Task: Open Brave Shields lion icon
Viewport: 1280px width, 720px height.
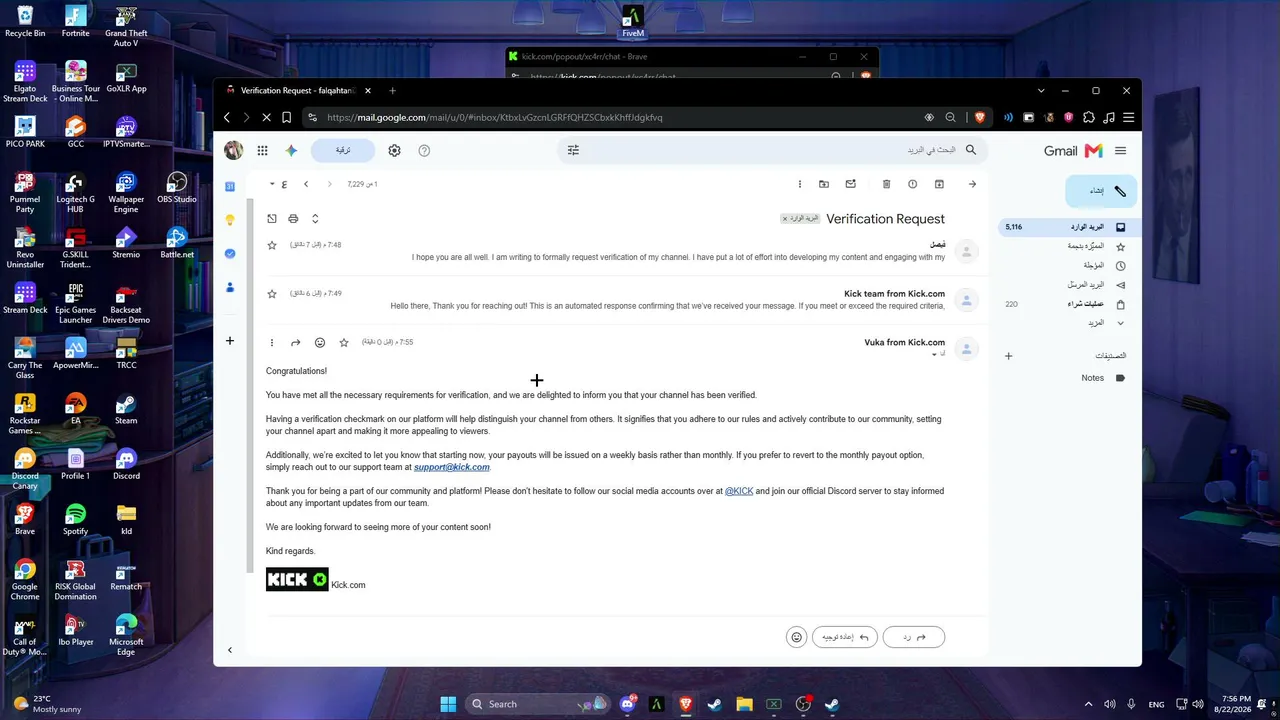Action: [x=980, y=117]
